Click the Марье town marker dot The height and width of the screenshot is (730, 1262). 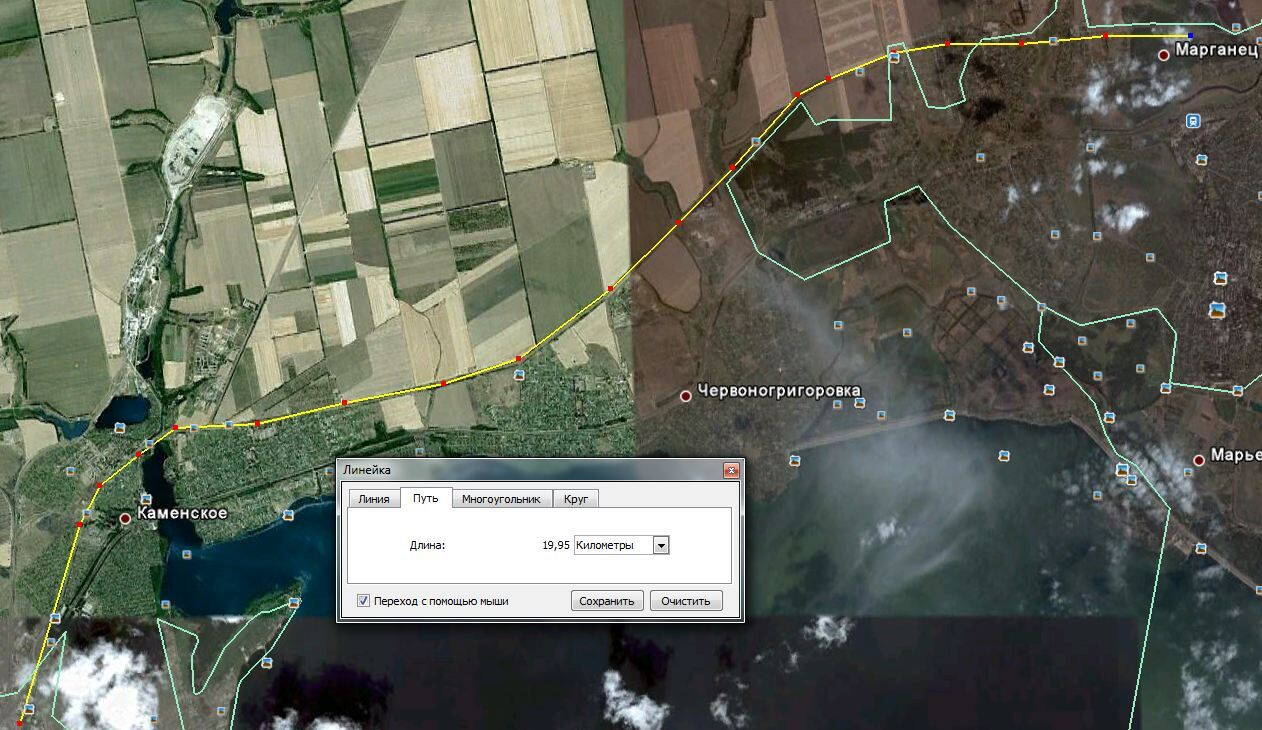coord(1199,460)
